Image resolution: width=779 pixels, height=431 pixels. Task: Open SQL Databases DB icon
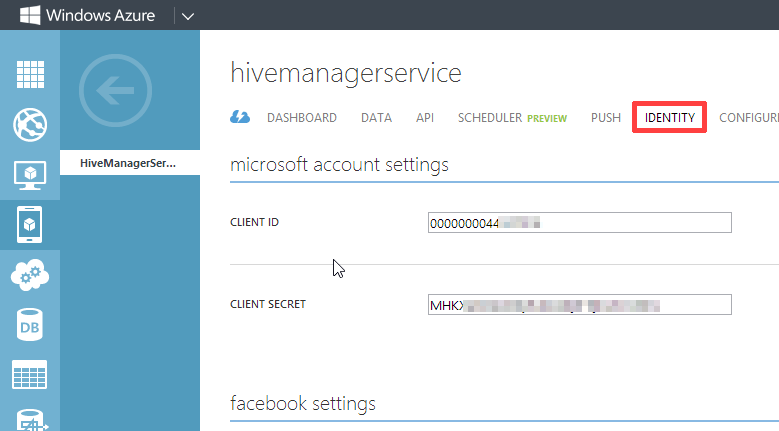[x=30, y=325]
